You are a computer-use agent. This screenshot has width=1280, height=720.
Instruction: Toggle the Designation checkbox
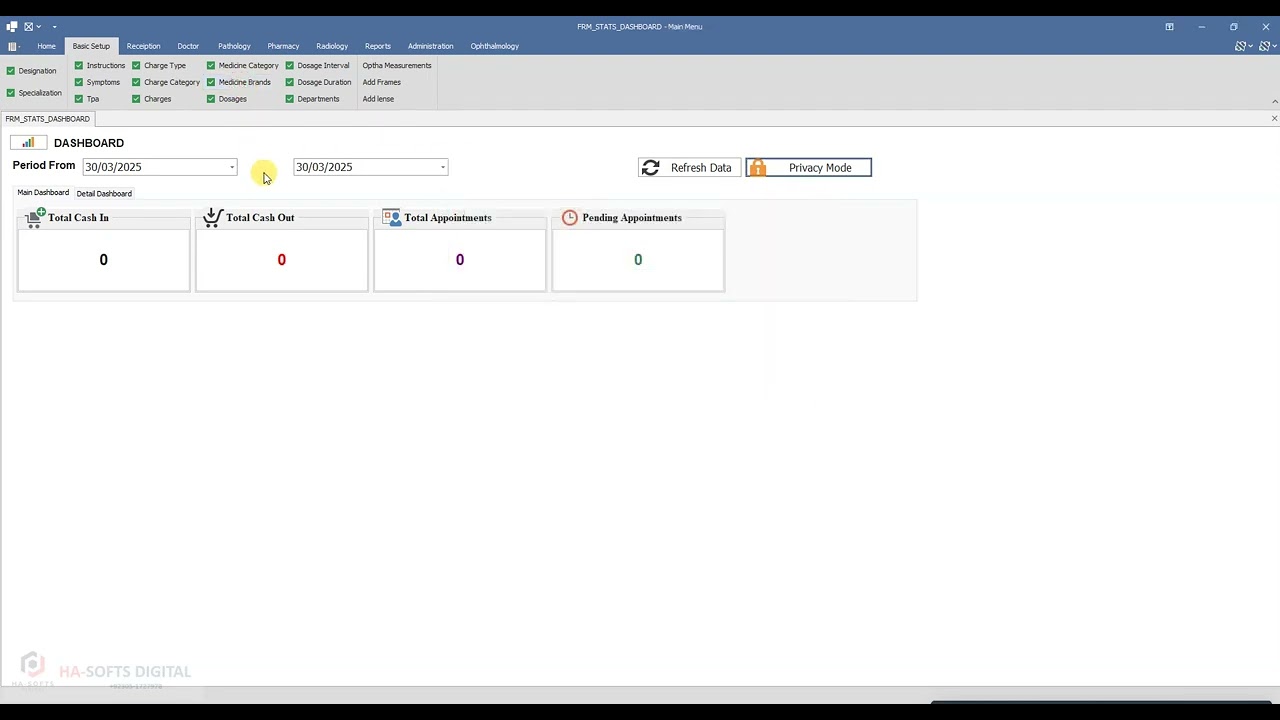click(11, 71)
